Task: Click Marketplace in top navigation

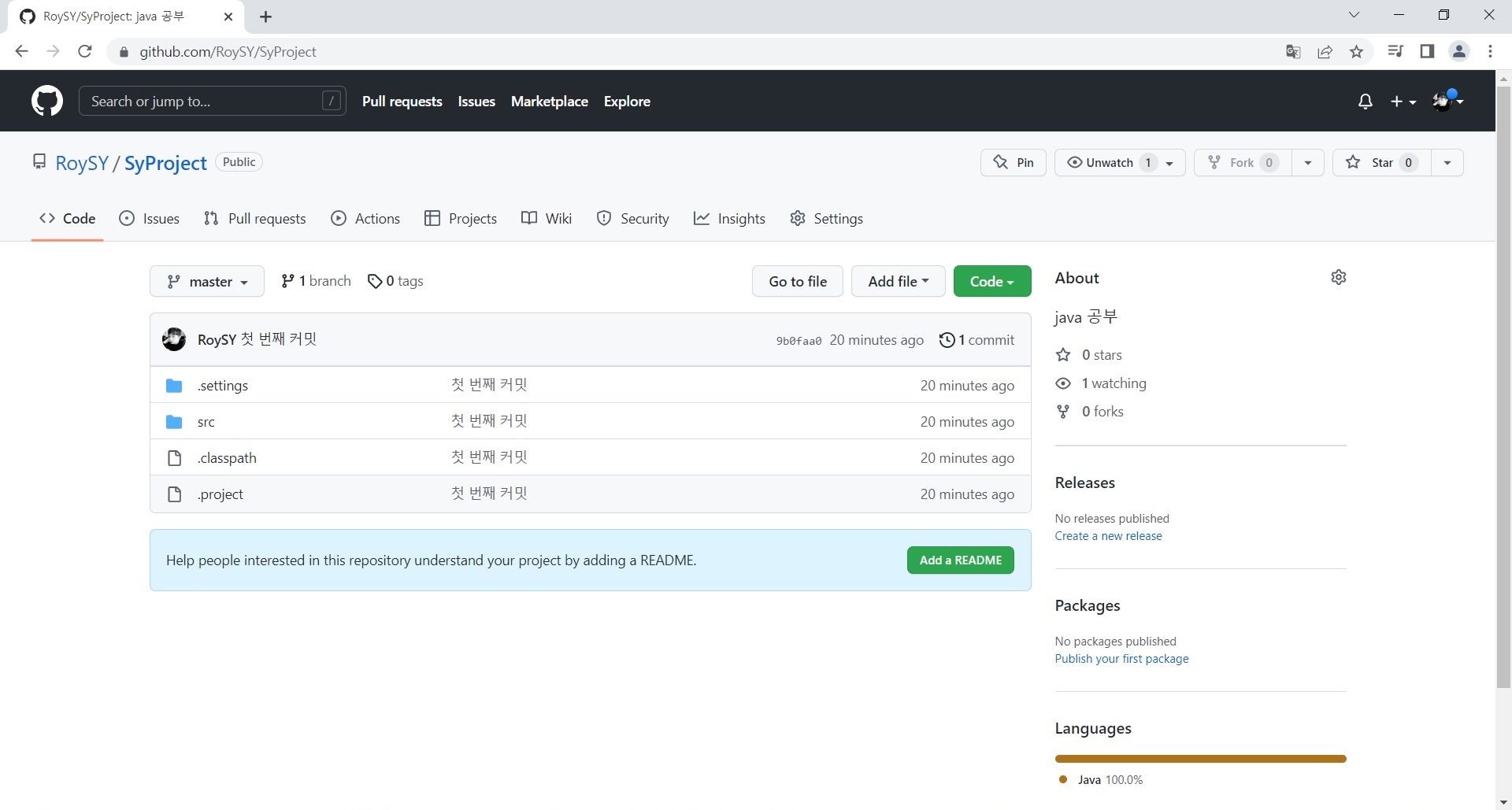Action: (550, 102)
